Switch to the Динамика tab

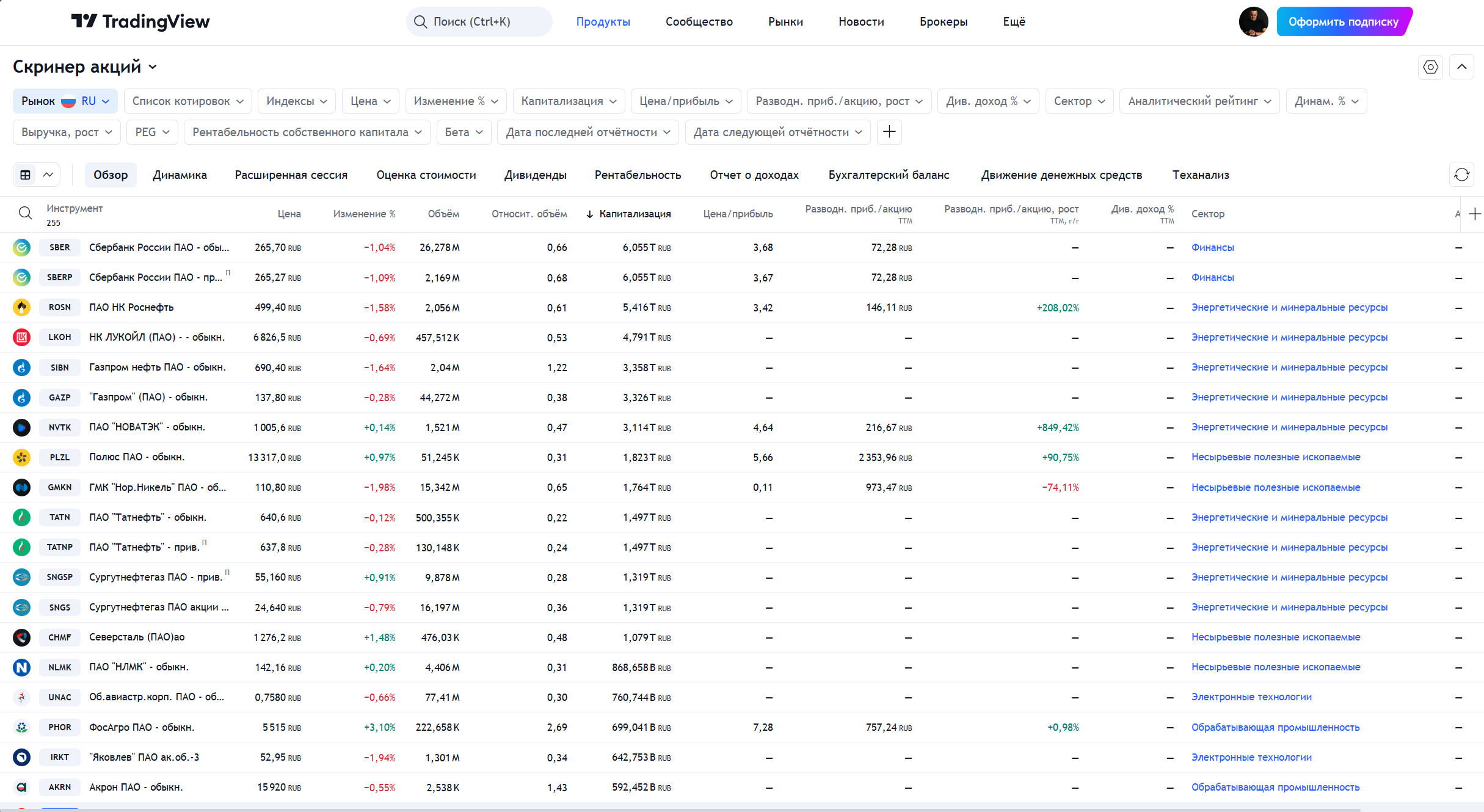180,175
